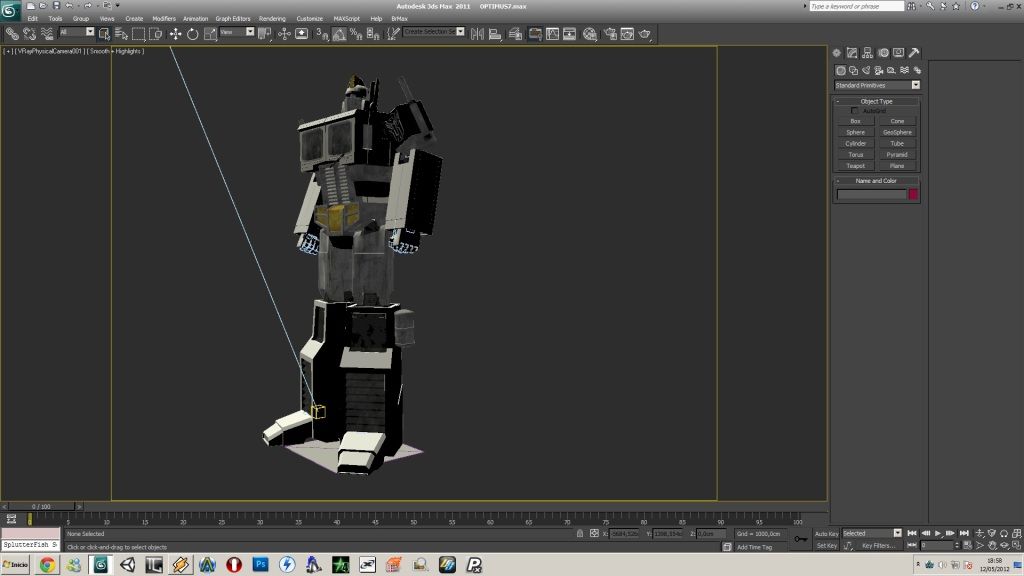Activate Bind to Space Warp tool
Viewport: 1024px width, 576px height.
(x=47, y=34)
